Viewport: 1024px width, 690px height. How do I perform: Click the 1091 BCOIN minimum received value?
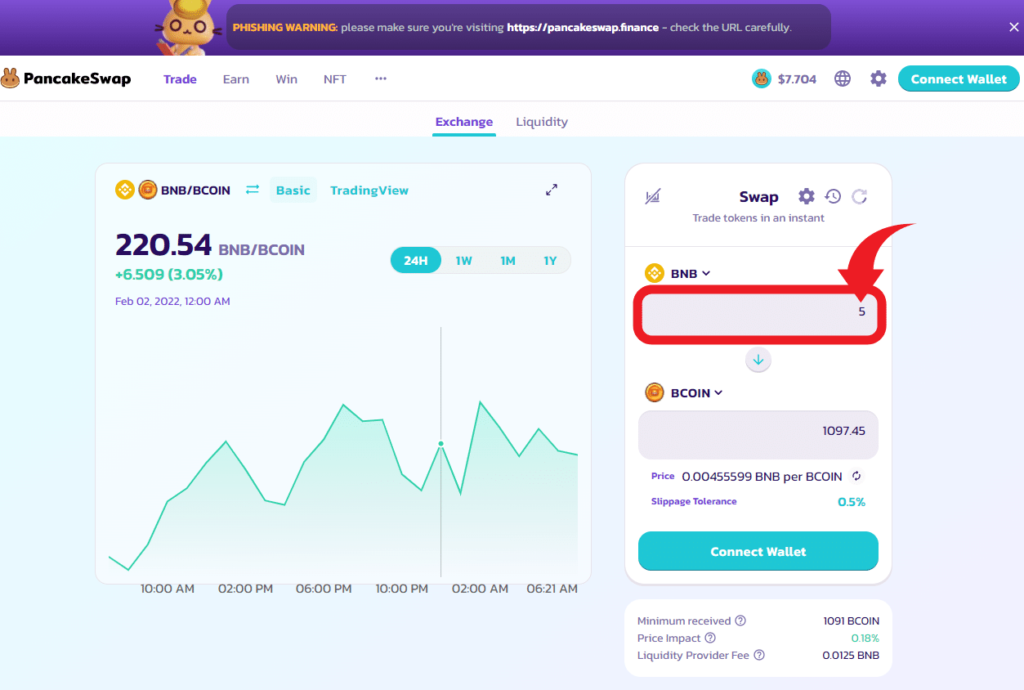[851, 621]
